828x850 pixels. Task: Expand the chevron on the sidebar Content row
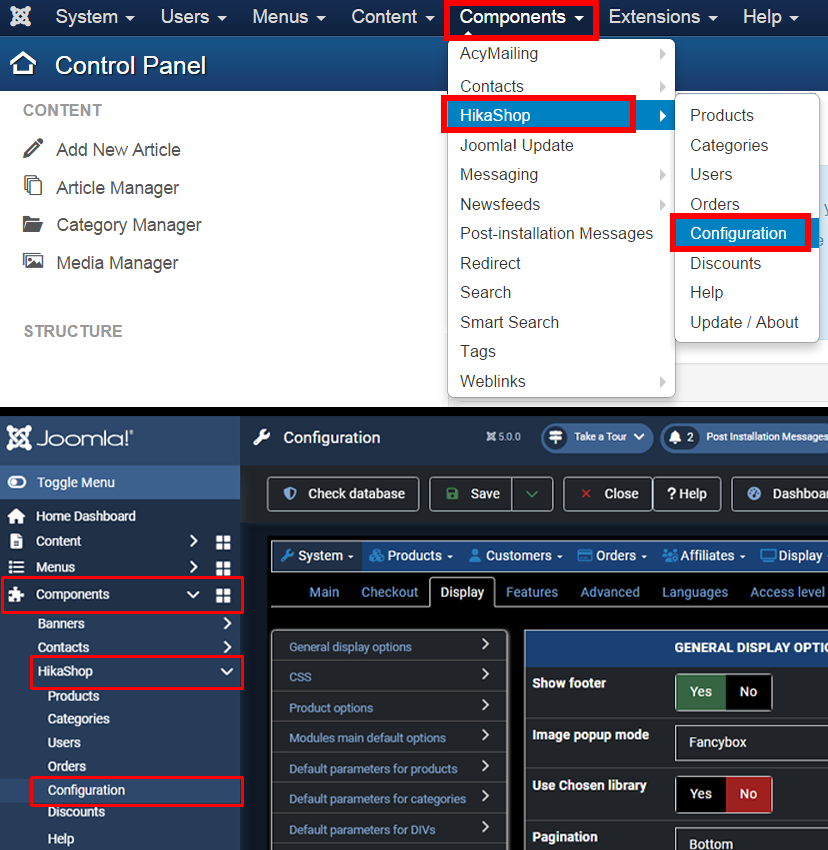coord(193,541)
